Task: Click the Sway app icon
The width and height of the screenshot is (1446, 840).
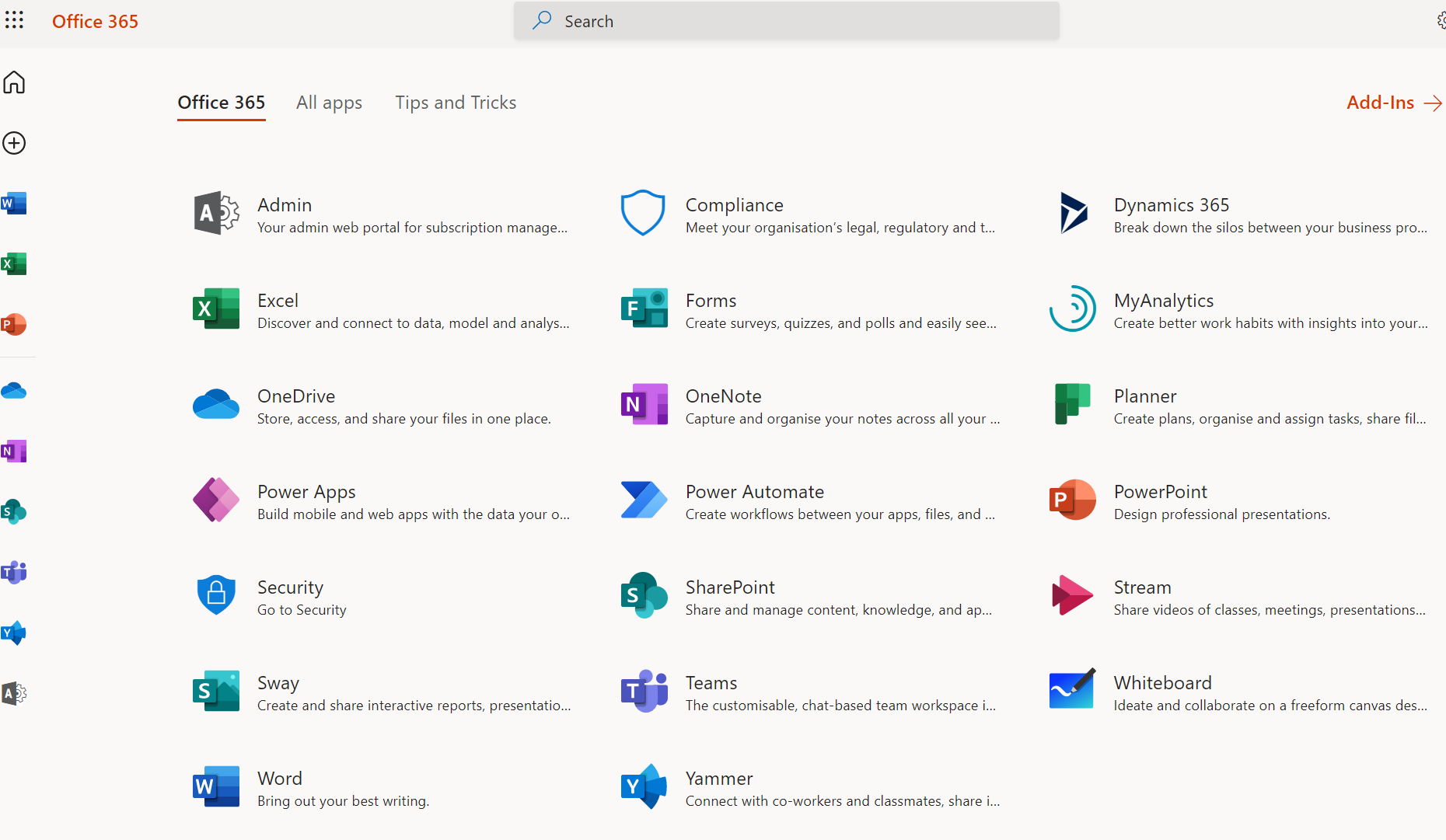Action: click(216, 691)
